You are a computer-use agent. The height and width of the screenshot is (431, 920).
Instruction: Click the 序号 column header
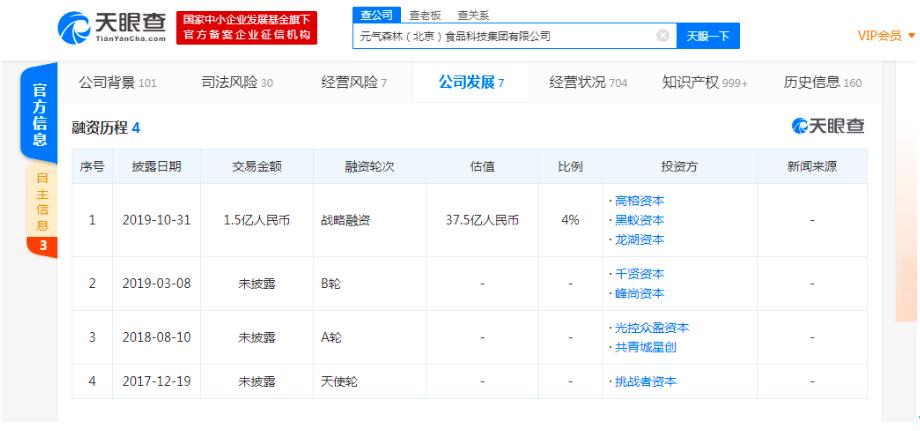[92, 167]
